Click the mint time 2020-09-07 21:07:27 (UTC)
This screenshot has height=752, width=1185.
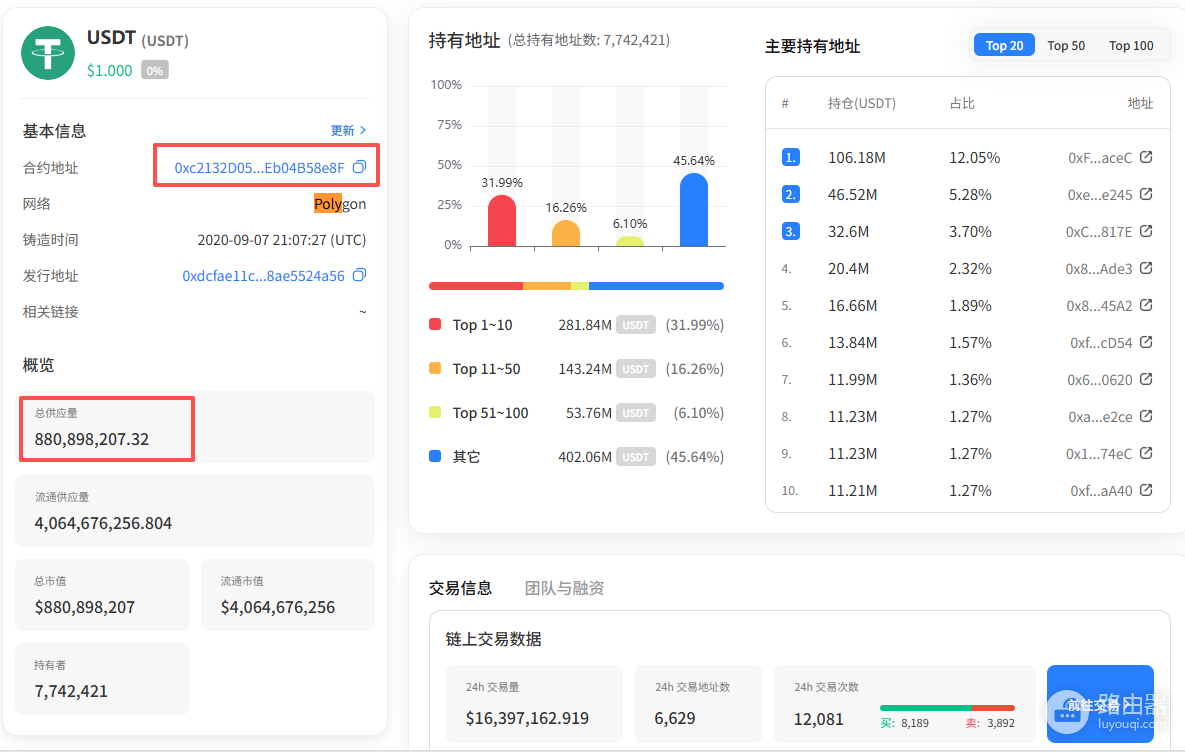282,240
